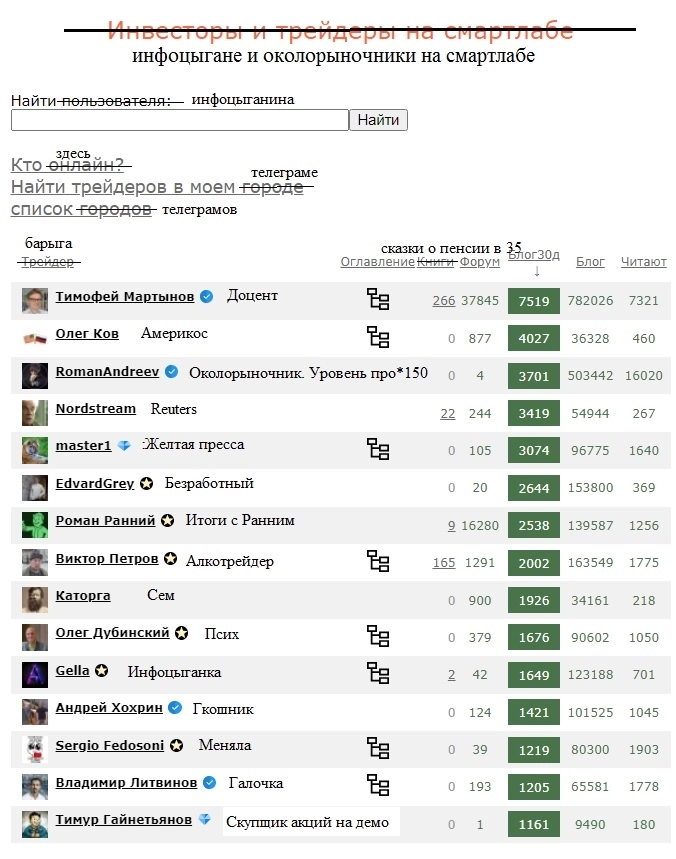This screenshot has height=859, width=676.
Task: Open the Оглавление column header link
Action: [377, 262]
